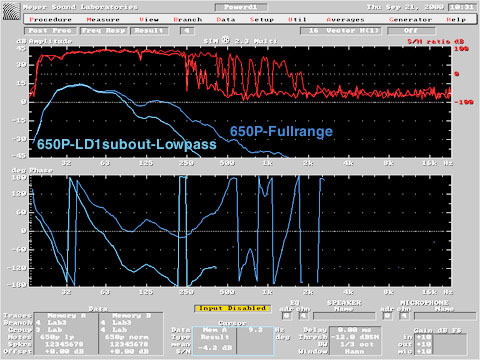Click the cursor frequency 9.2 Hz value
Screen dimensions: 480x360
click(x=256, y=330)
